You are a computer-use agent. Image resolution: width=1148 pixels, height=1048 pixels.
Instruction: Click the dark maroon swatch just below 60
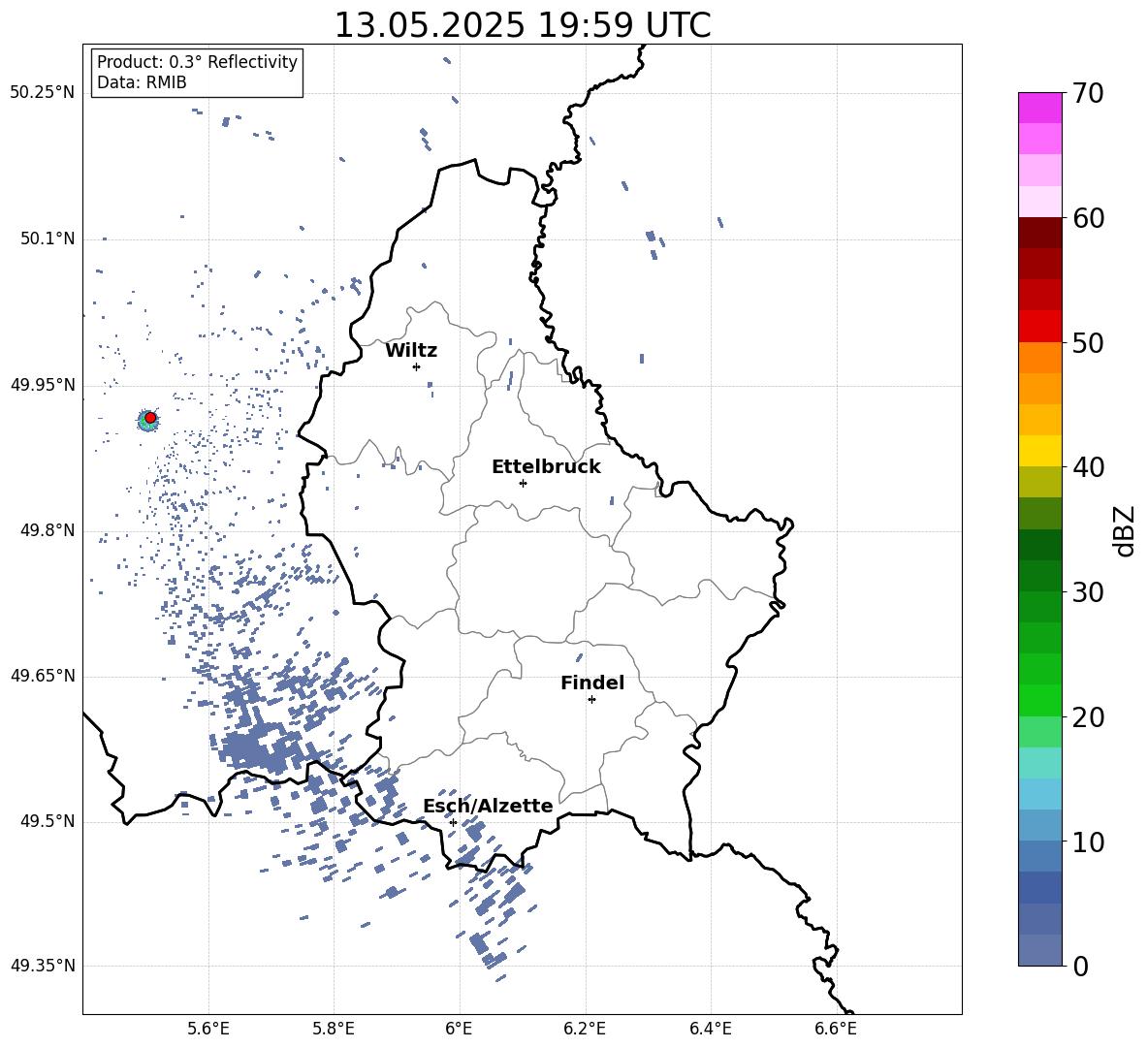point(1040,233)
